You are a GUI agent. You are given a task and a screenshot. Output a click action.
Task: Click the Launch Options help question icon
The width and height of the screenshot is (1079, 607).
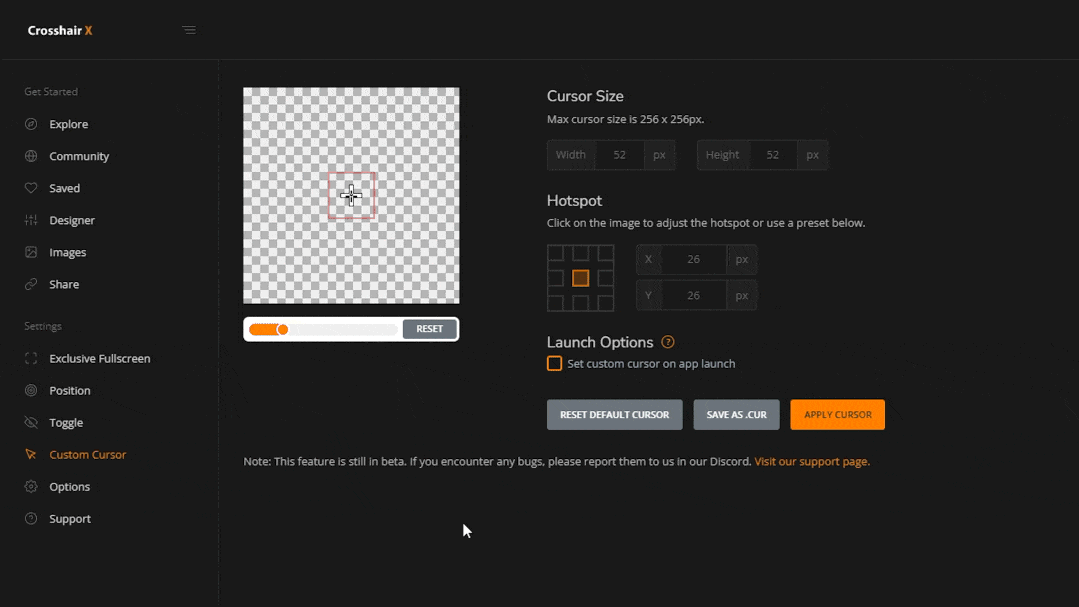pos(668,342)
